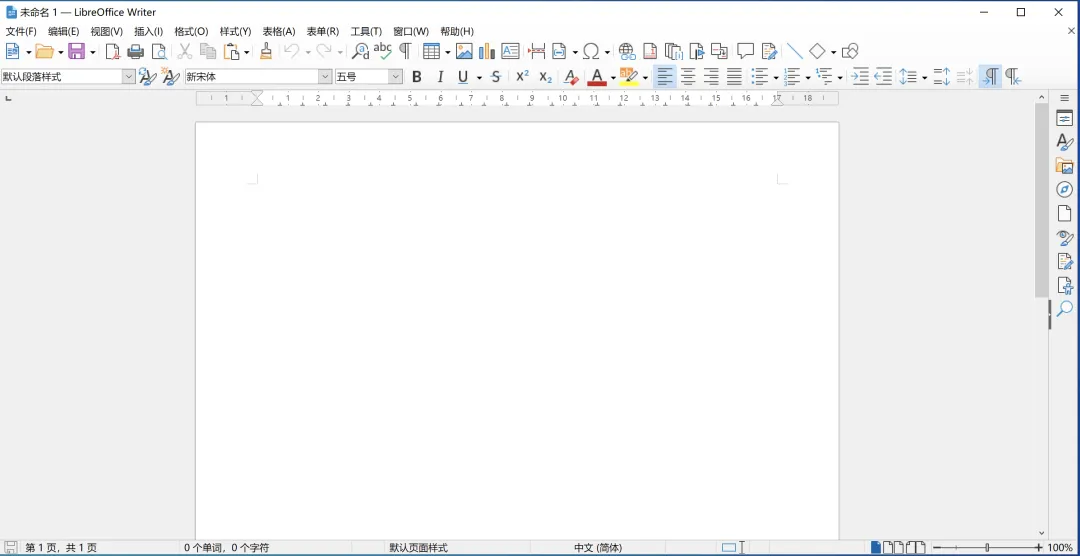Open the font color dropdown arrow
Screen dimensions: 1080x556
613,77
